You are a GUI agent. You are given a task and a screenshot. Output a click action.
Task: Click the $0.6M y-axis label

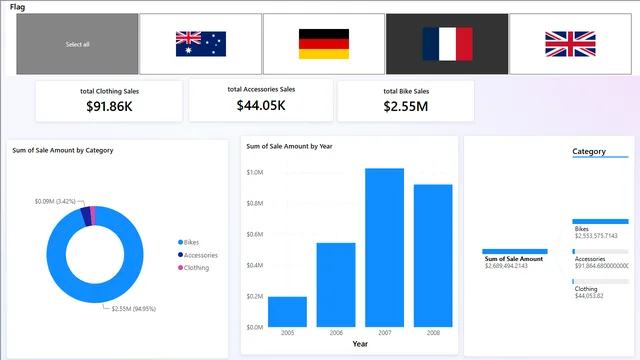255,234
